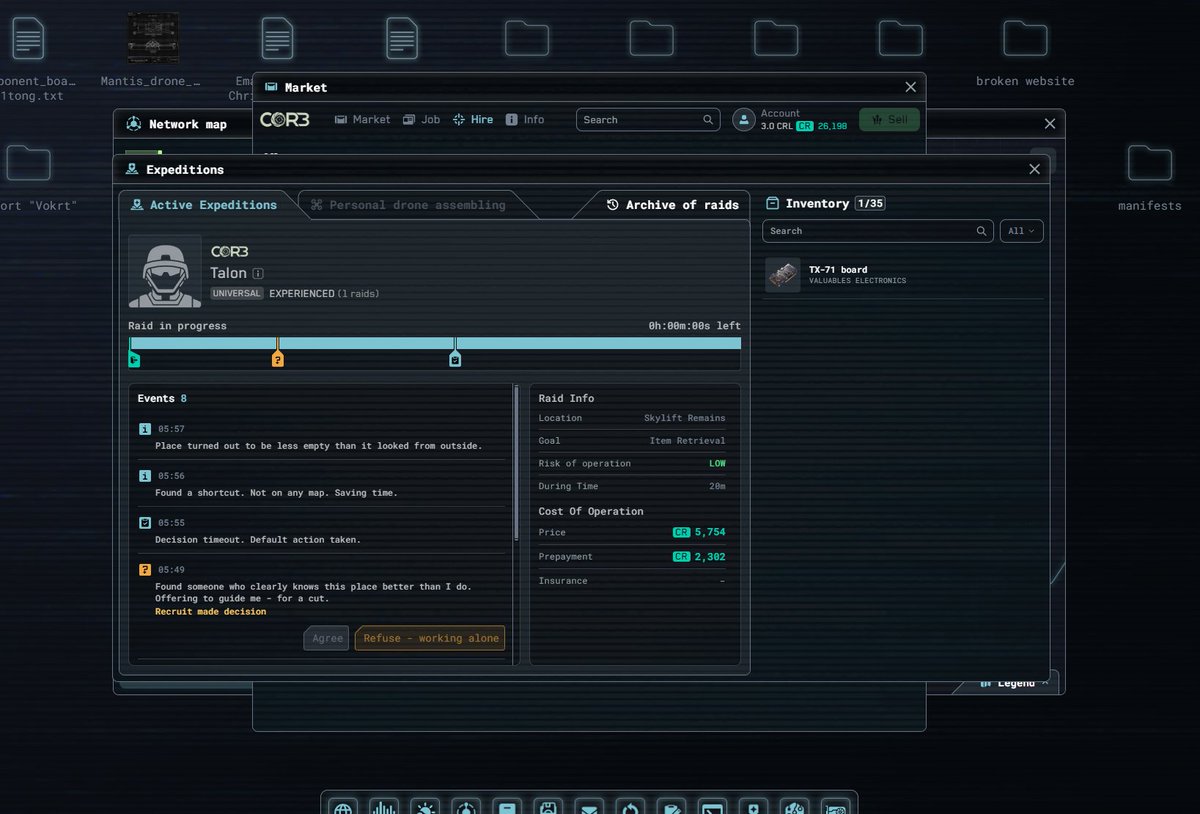Viewport: 1200px width, 814px height.
Task: Click the Inventory panel icon
Action: (772, 203)
